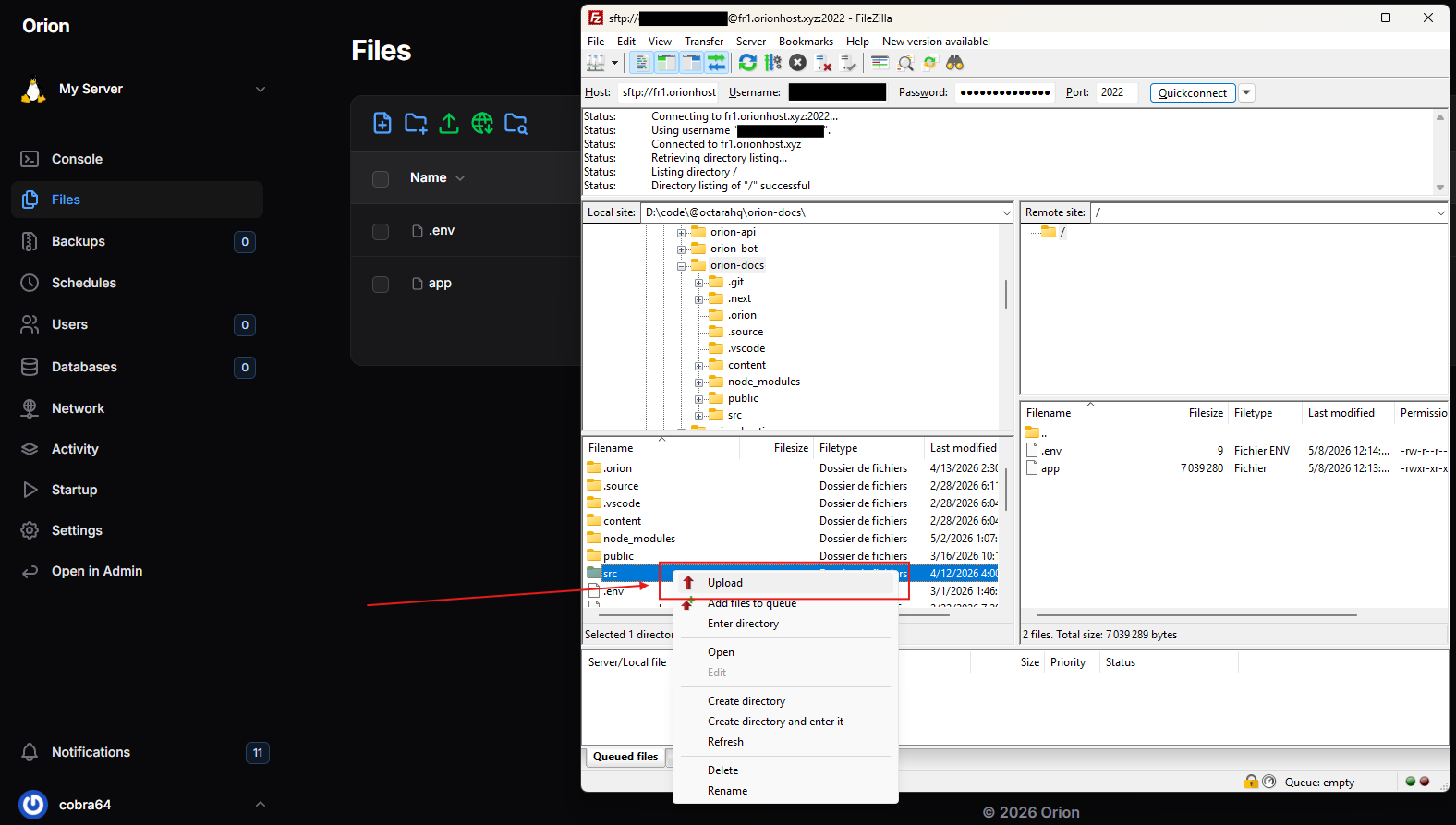Click the lock icon in FileZilla's status bar
This screenshot has width=1456, height=825.
(x=1251, y=782)
